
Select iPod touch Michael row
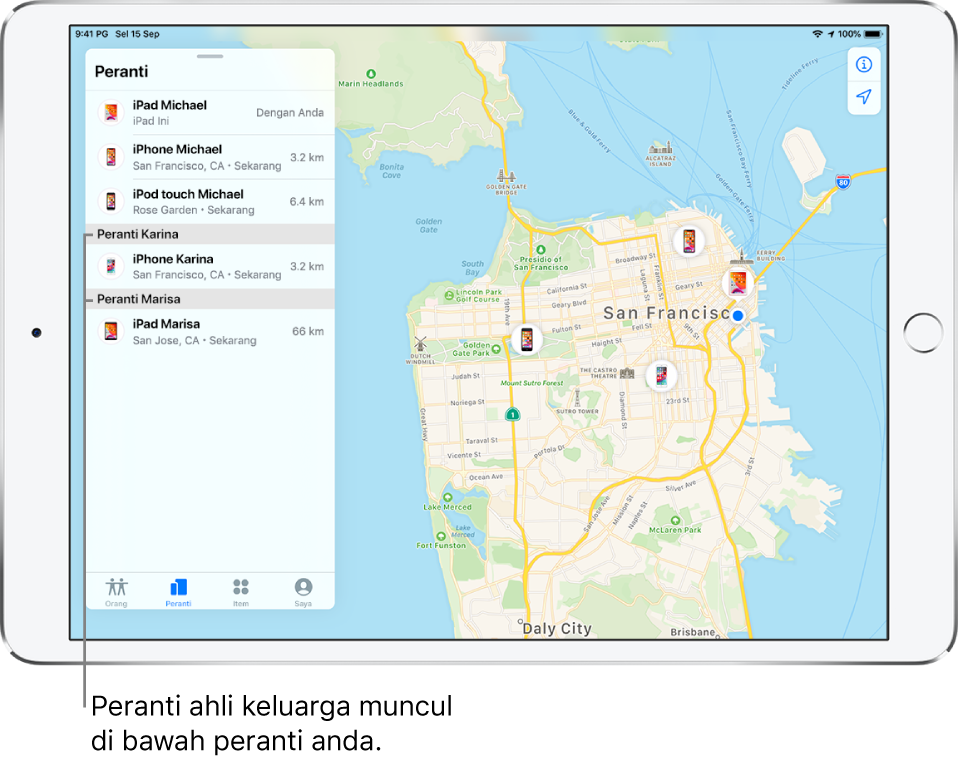210,202
